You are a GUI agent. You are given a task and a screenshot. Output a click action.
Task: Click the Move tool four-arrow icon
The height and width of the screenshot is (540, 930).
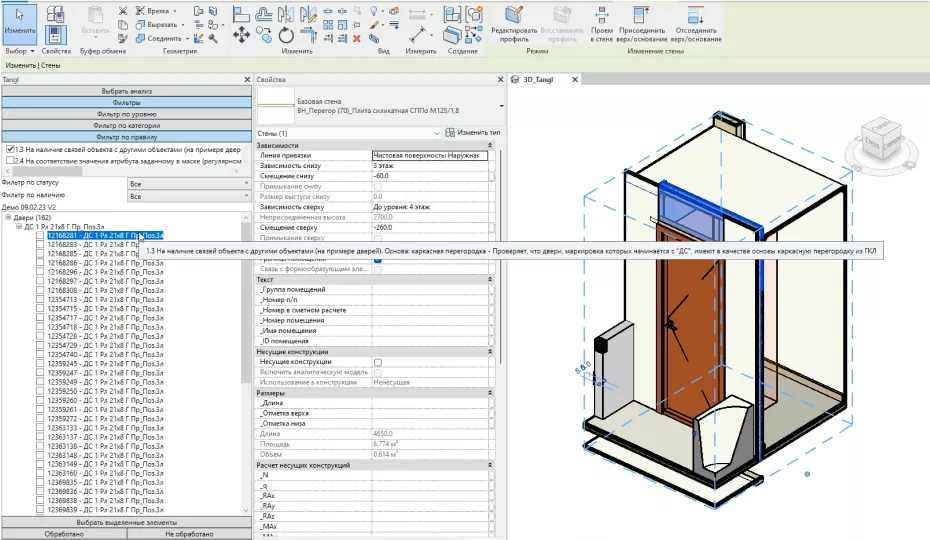[x=241, y=35]
